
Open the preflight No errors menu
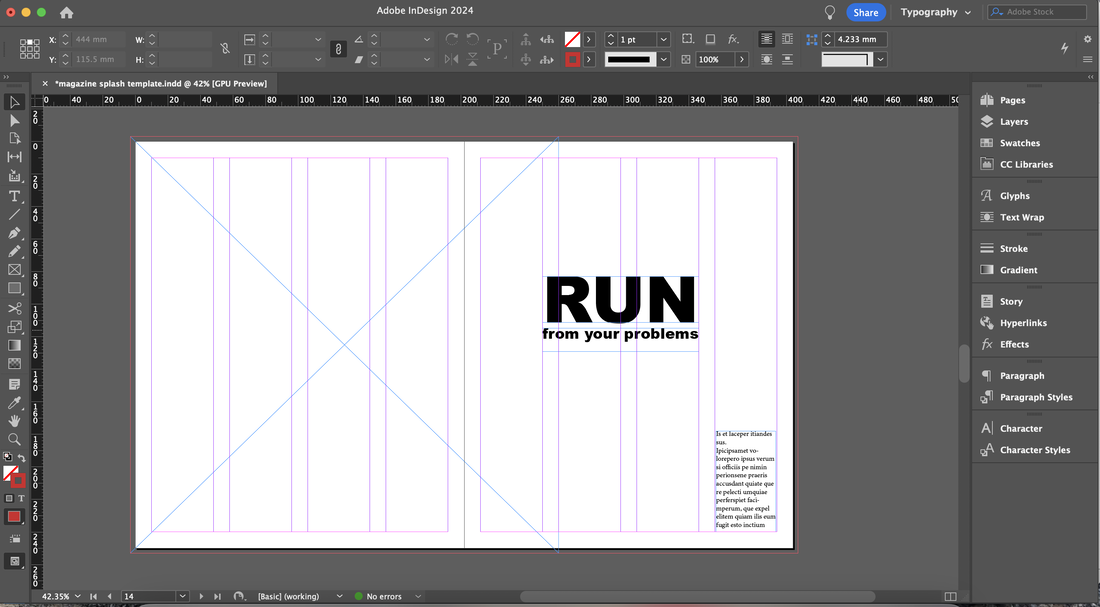(418, 596)
